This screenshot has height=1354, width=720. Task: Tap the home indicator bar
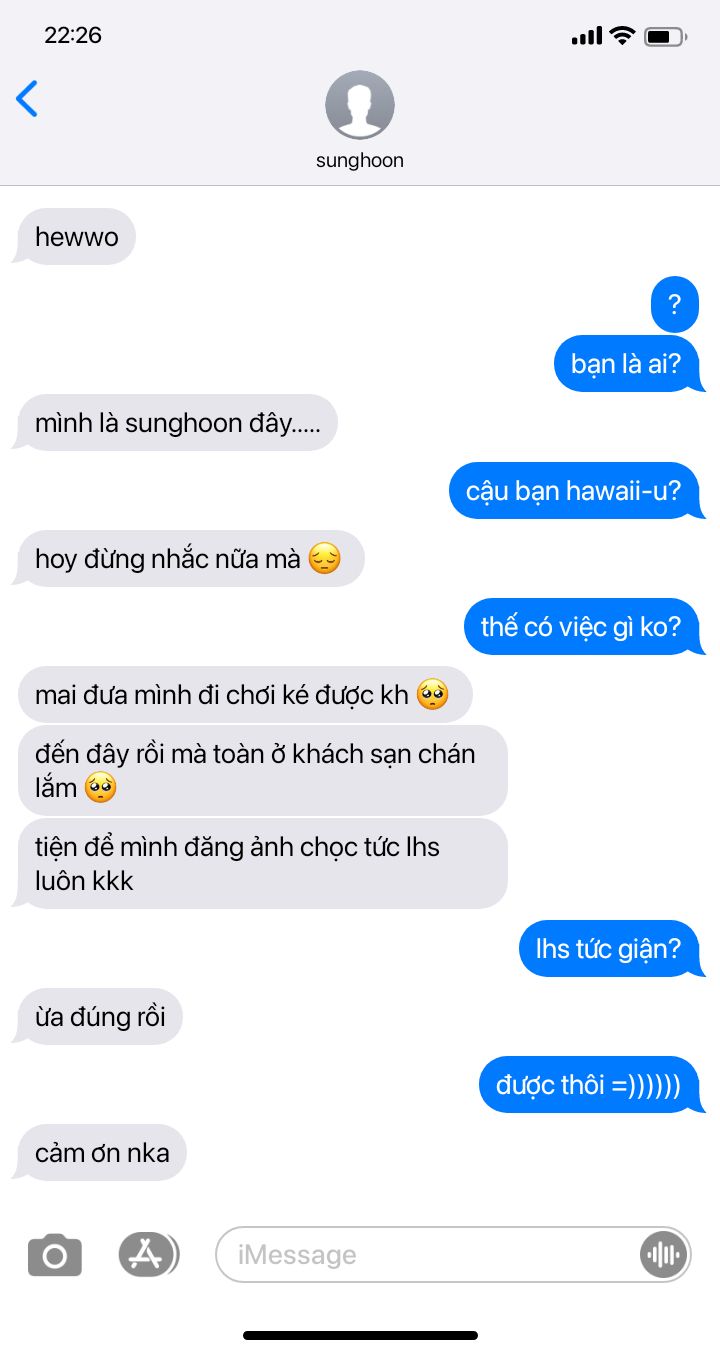click(360, 1335)
